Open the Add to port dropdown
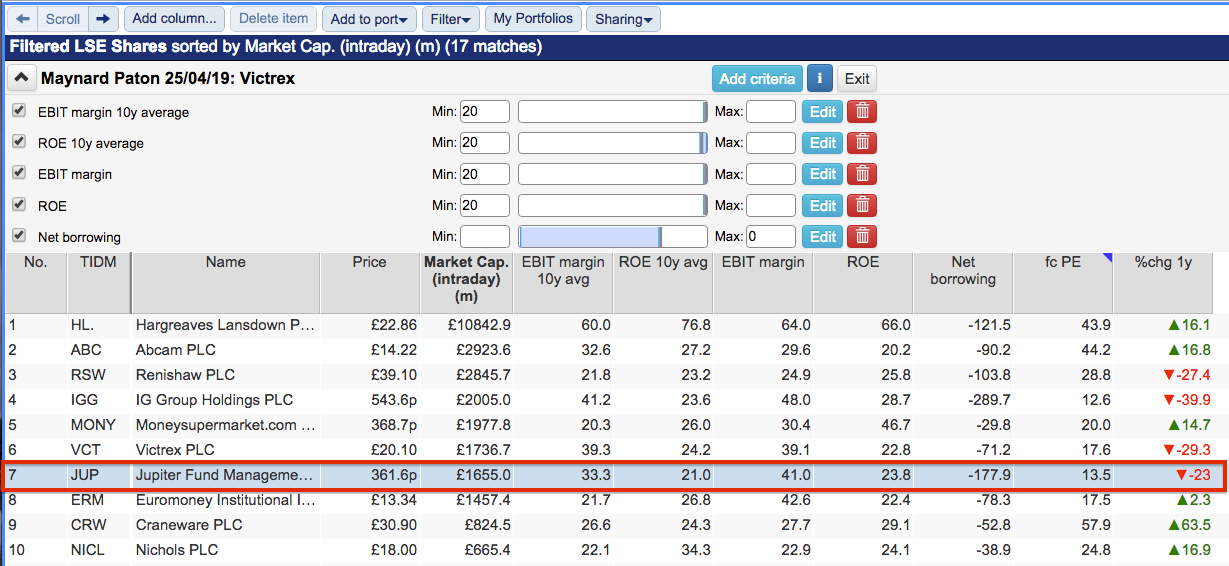The height and width of the screenshot is (566, 1229). tap(370, 18)
